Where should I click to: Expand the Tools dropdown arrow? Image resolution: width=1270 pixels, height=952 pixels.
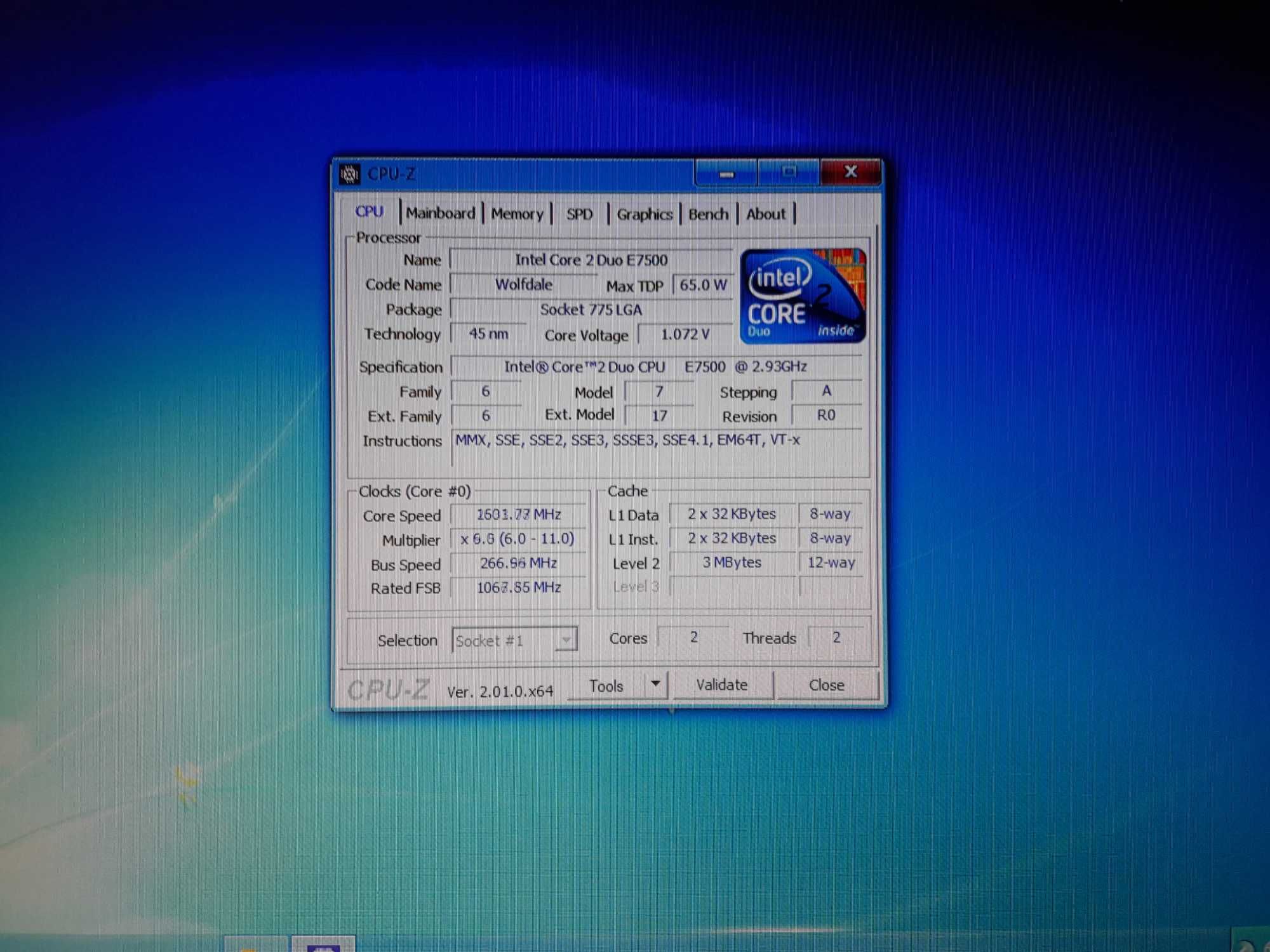click(x=656, y=685)
